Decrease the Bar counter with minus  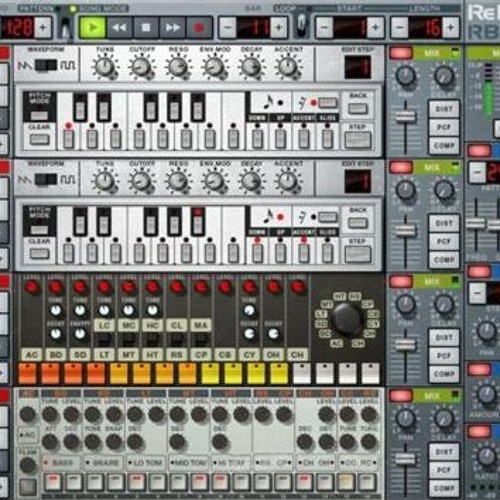click(x=228, y=27)
